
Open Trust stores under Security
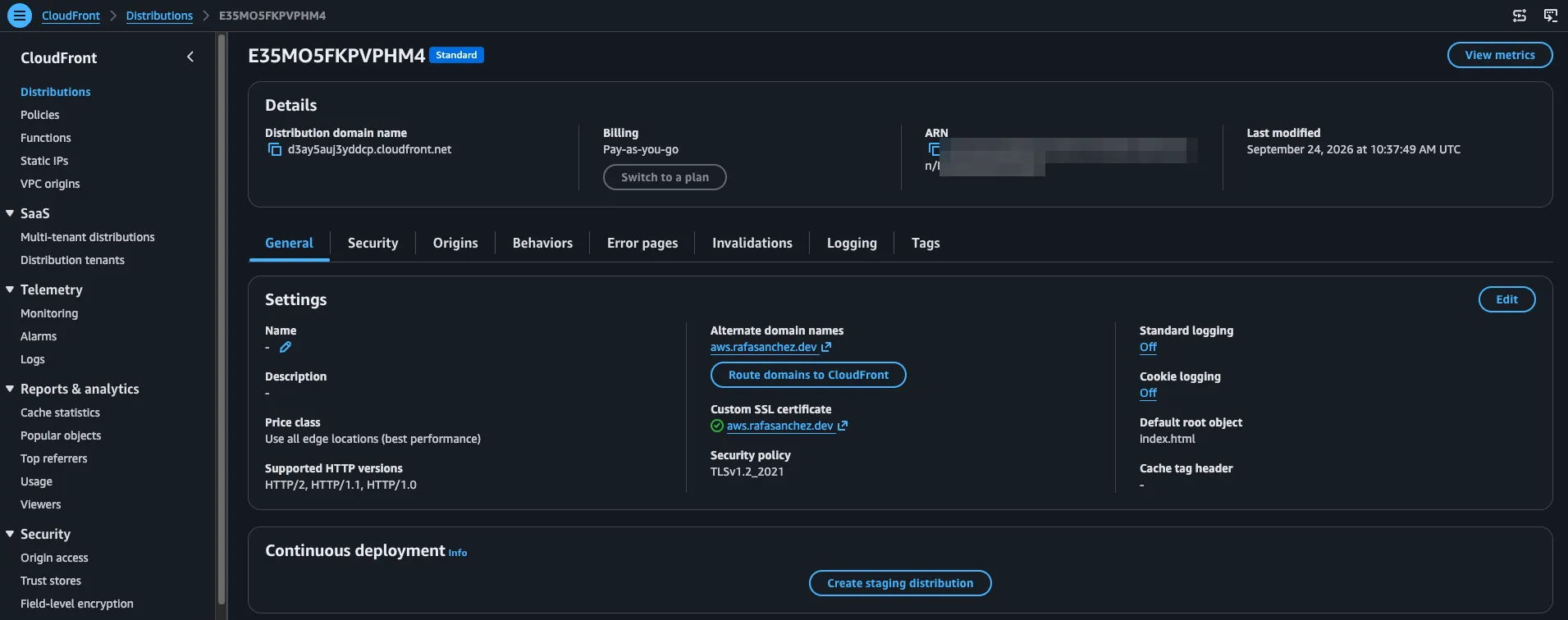51,581
